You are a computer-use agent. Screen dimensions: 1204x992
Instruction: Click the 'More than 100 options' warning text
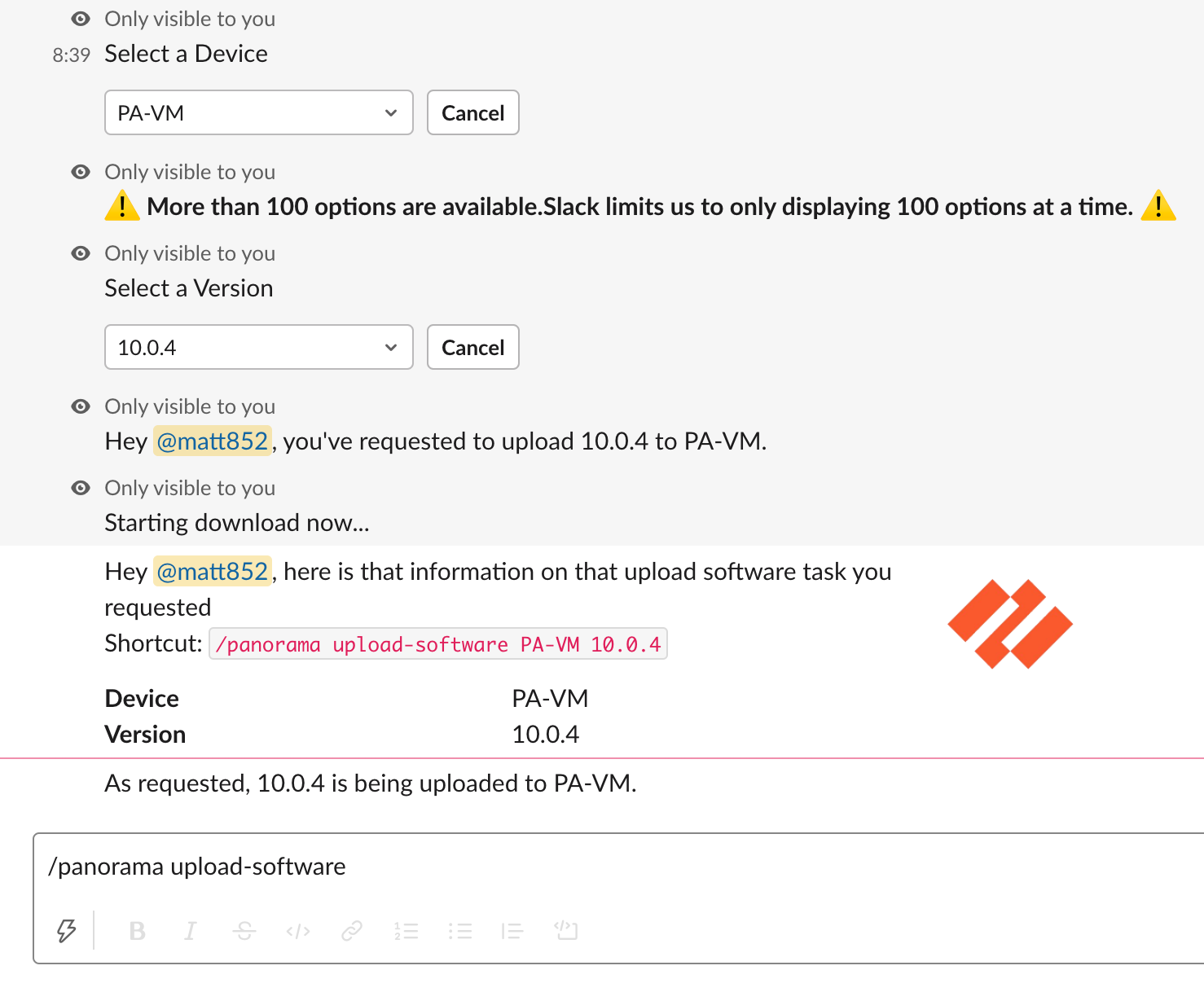click(640, 206)
